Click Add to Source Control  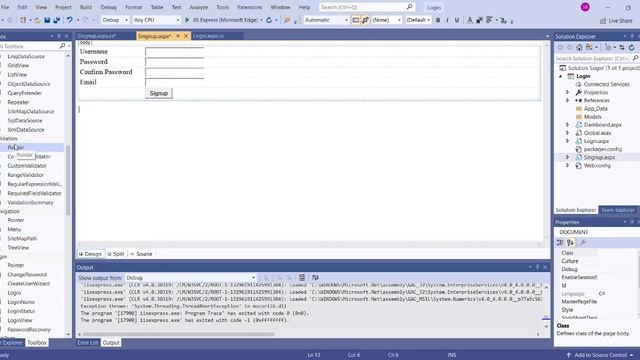coord(600,355)
